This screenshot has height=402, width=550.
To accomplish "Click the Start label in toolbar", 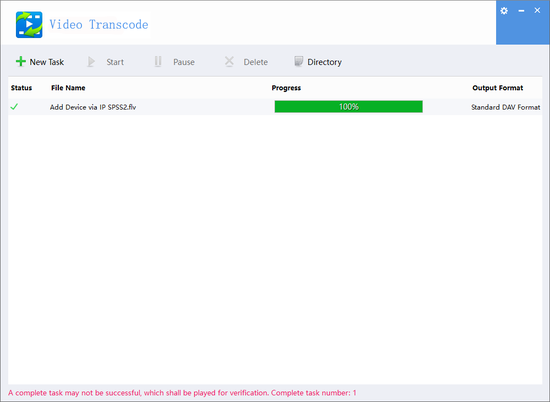I will (115, 62).
